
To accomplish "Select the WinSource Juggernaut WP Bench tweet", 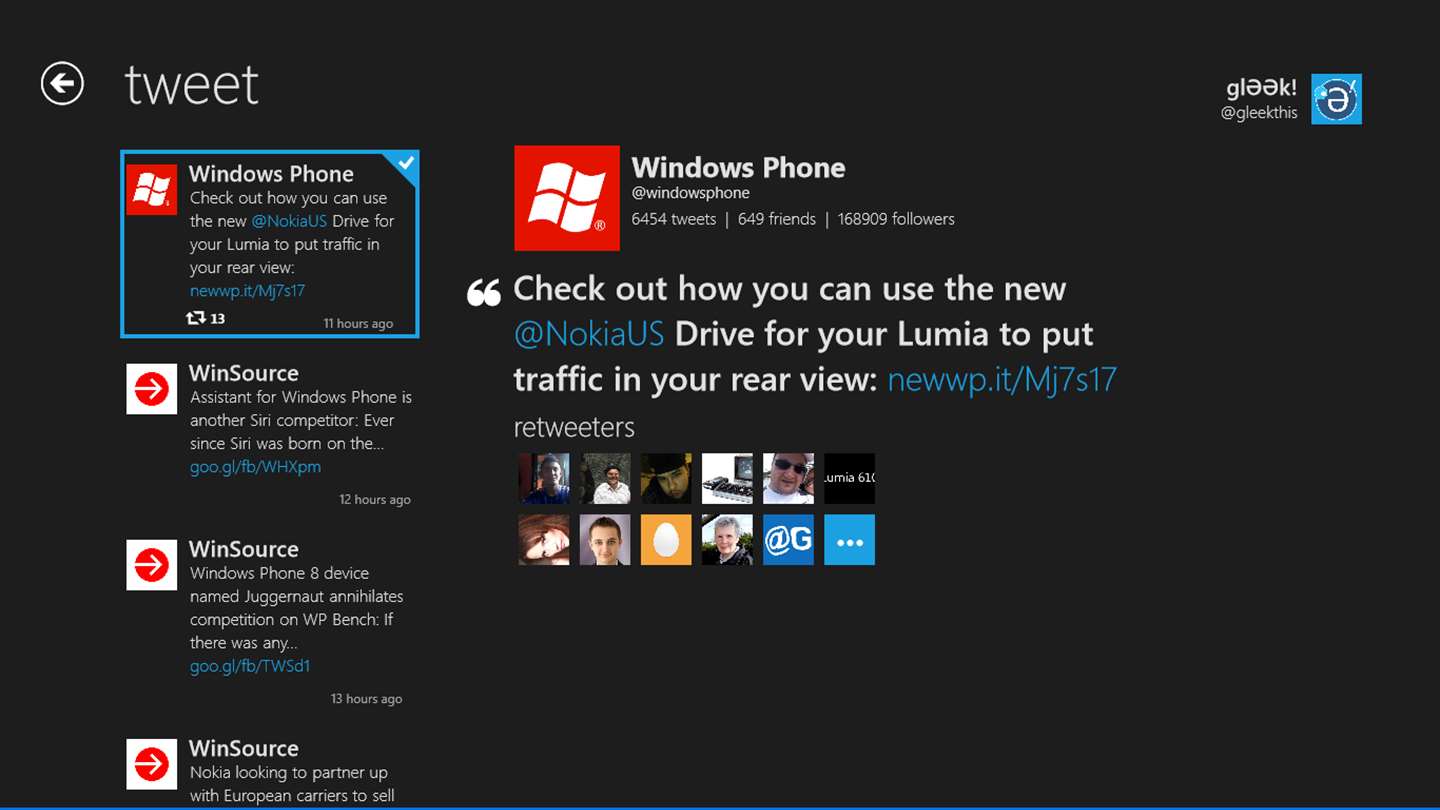I will click(x=269, y=623).
